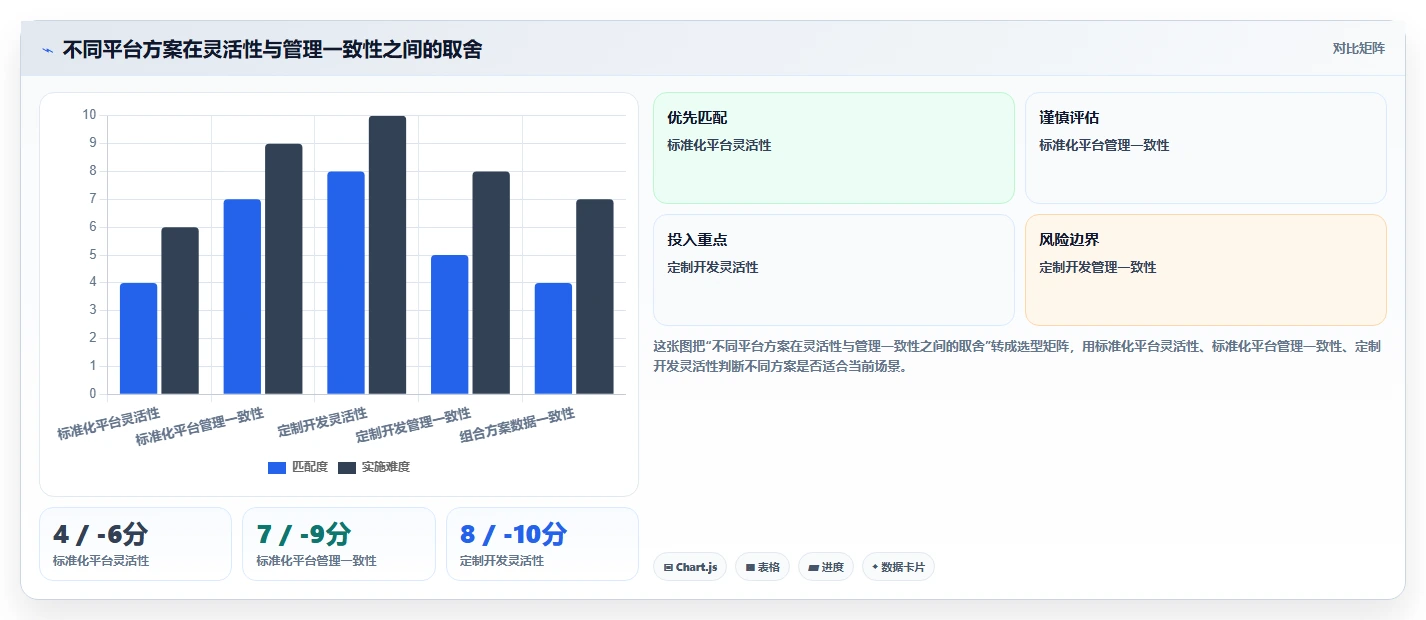Open the 风险边界 matrix card
The height and width of the screenshot is (620, 1426).
(1206, 270)
